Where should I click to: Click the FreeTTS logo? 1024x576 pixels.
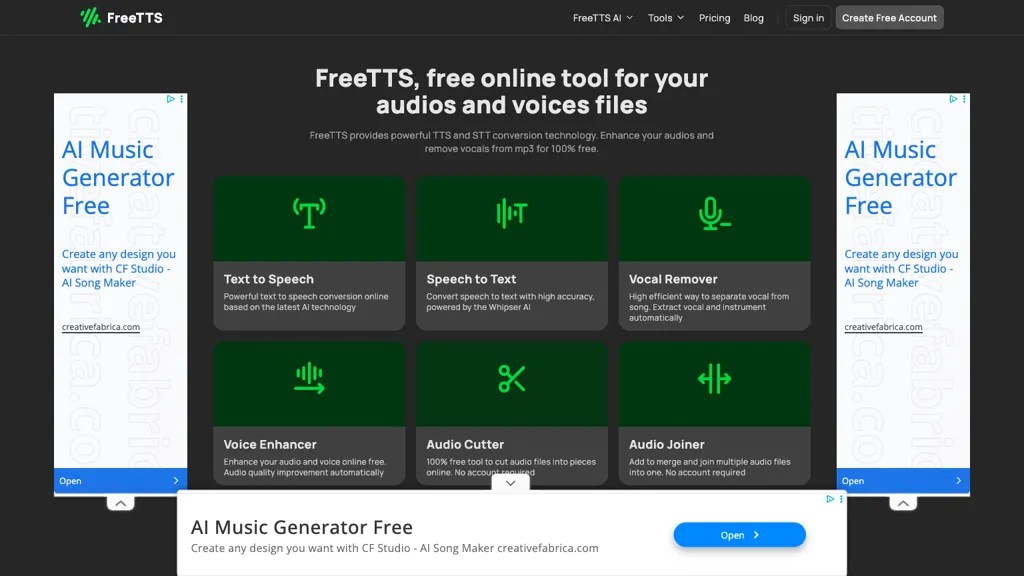click(120, 17)
